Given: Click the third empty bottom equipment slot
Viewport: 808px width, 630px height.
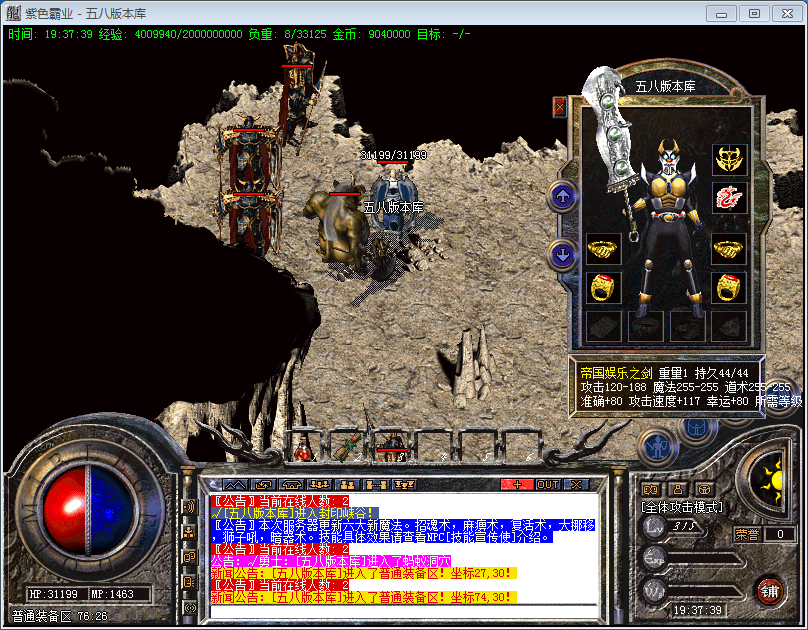Looking at the screenshot, I should [x=687, y=326].
